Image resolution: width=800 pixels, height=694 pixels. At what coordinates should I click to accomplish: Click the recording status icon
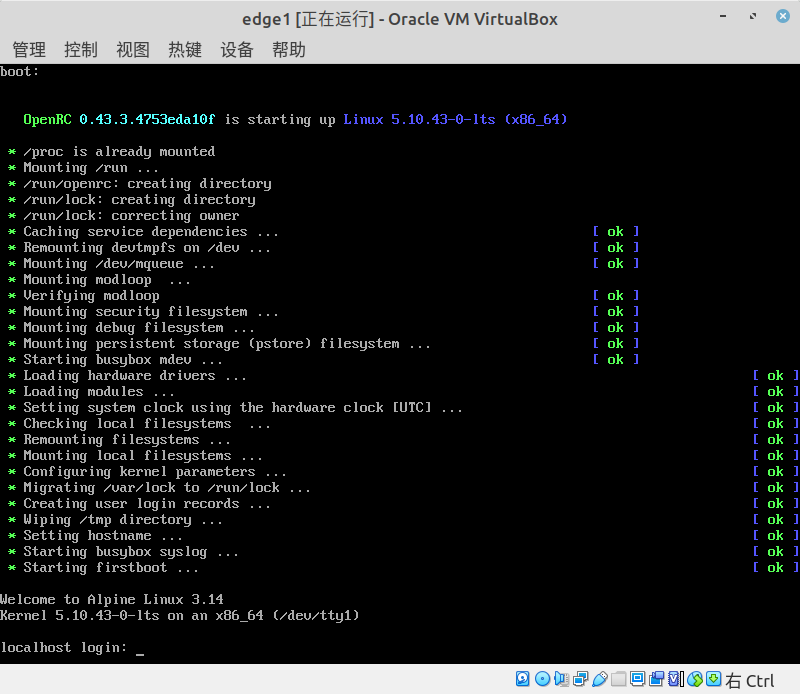(657, 678)
